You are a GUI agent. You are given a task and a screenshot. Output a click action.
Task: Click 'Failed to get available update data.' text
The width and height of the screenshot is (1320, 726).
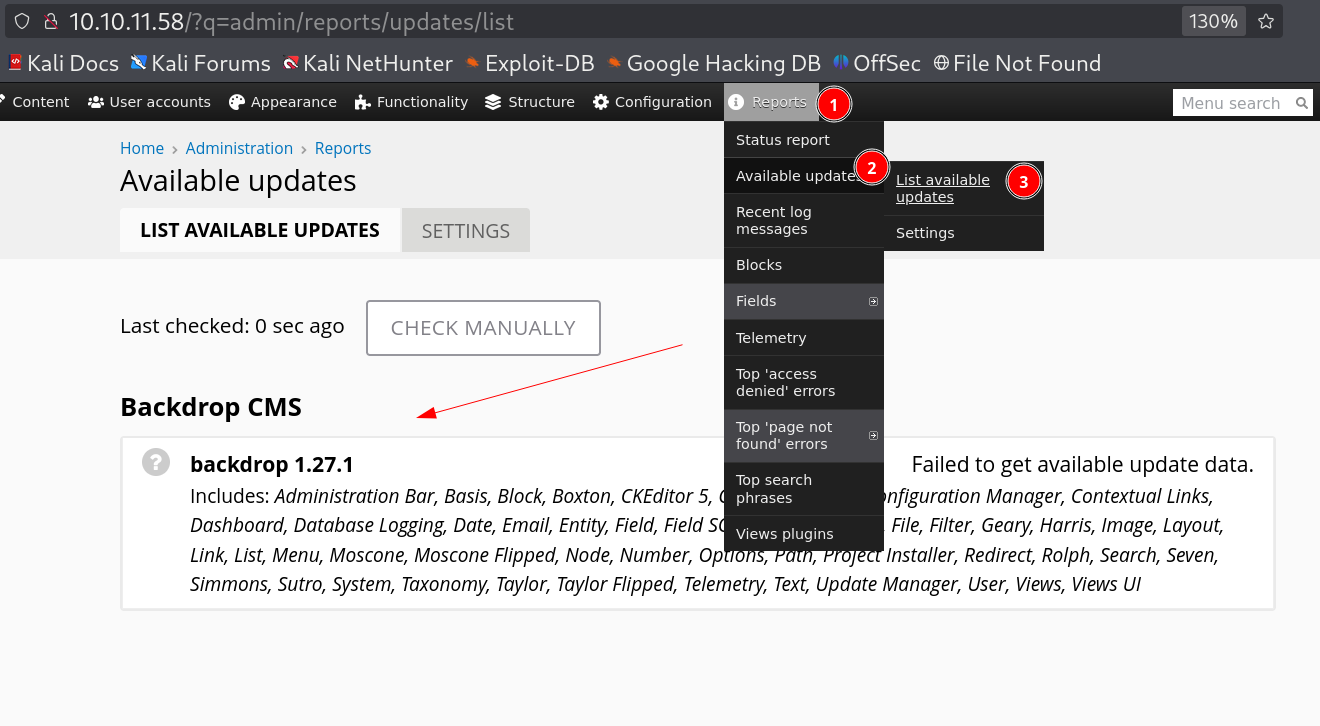click(x=1083, y=465)
